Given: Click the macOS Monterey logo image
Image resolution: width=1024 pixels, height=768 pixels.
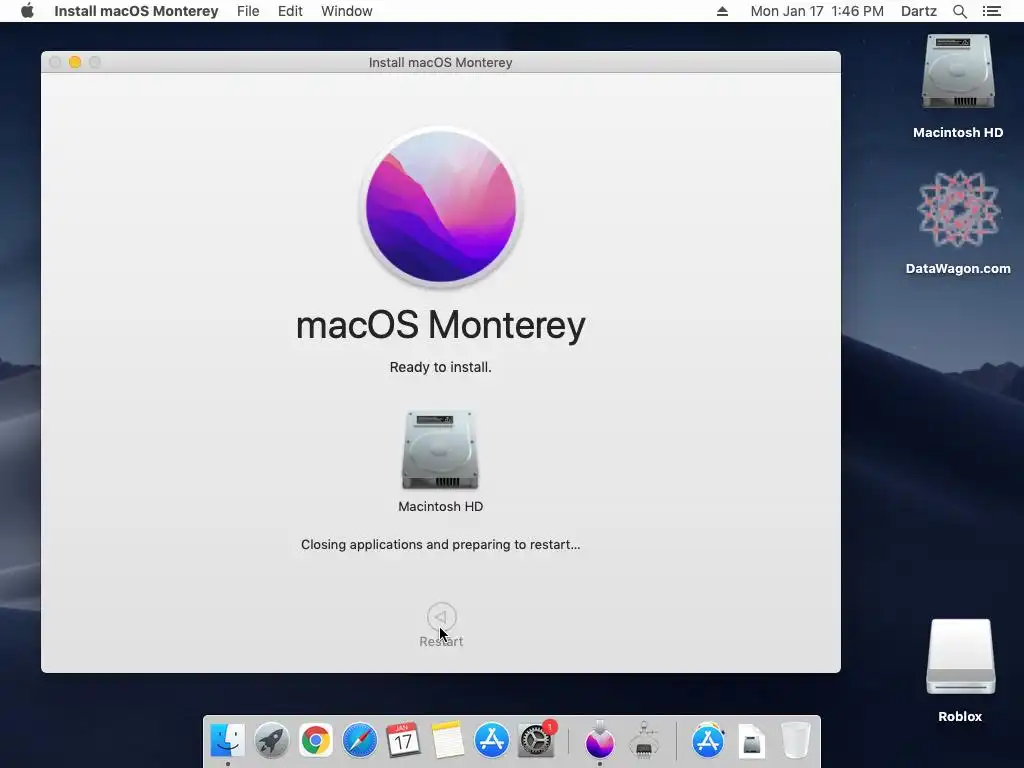Looking at the screenshot, I should 441,206.
